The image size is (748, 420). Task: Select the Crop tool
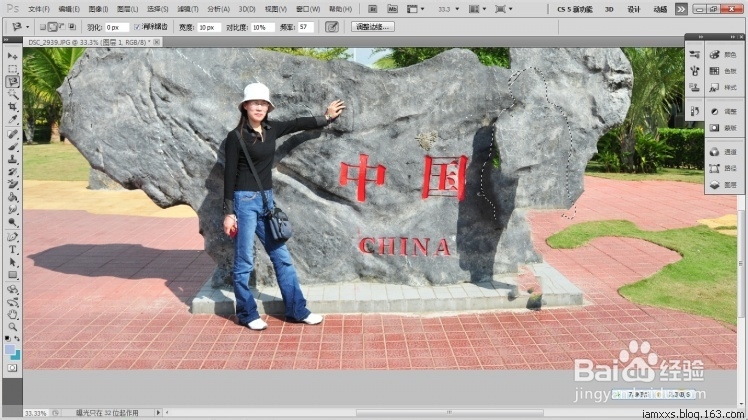tap(12, 107)
